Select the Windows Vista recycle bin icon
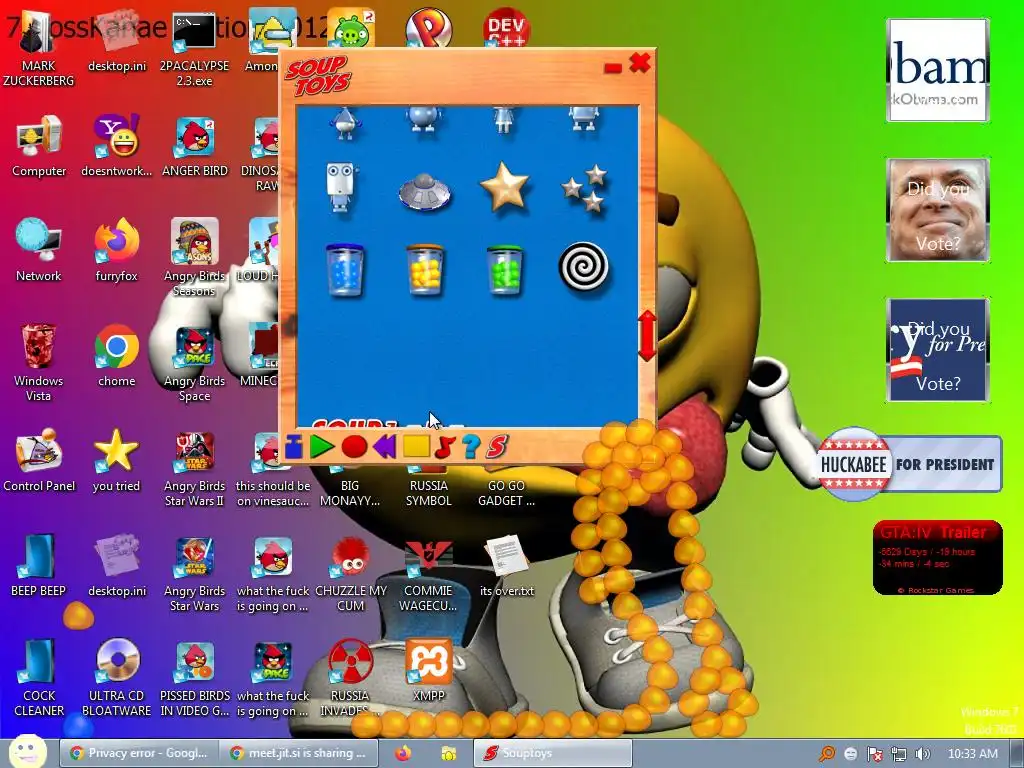This screenshot has height=768, width=1024. (x=39, y=362)
